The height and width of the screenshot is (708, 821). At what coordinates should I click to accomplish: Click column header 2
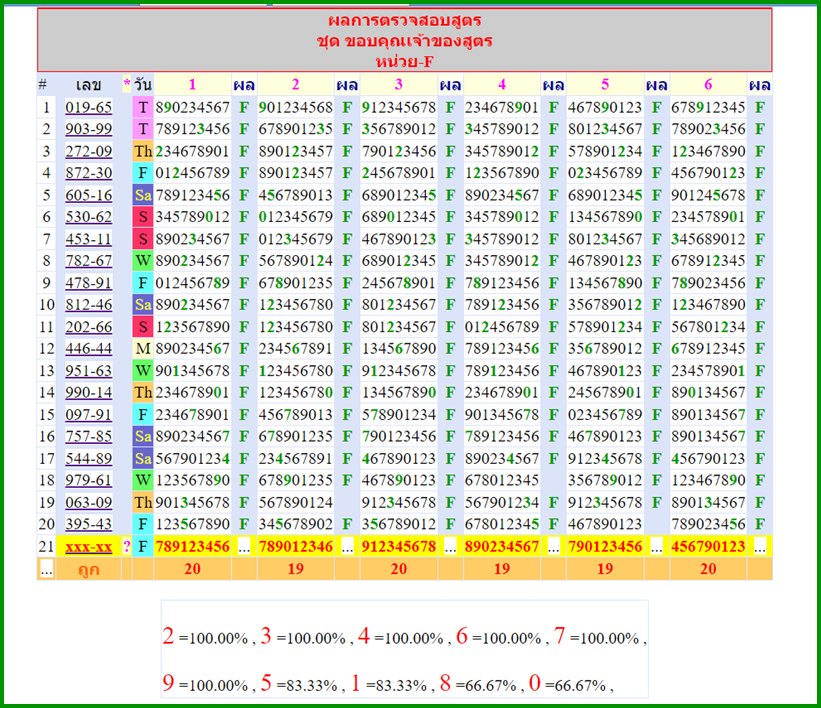295,85
